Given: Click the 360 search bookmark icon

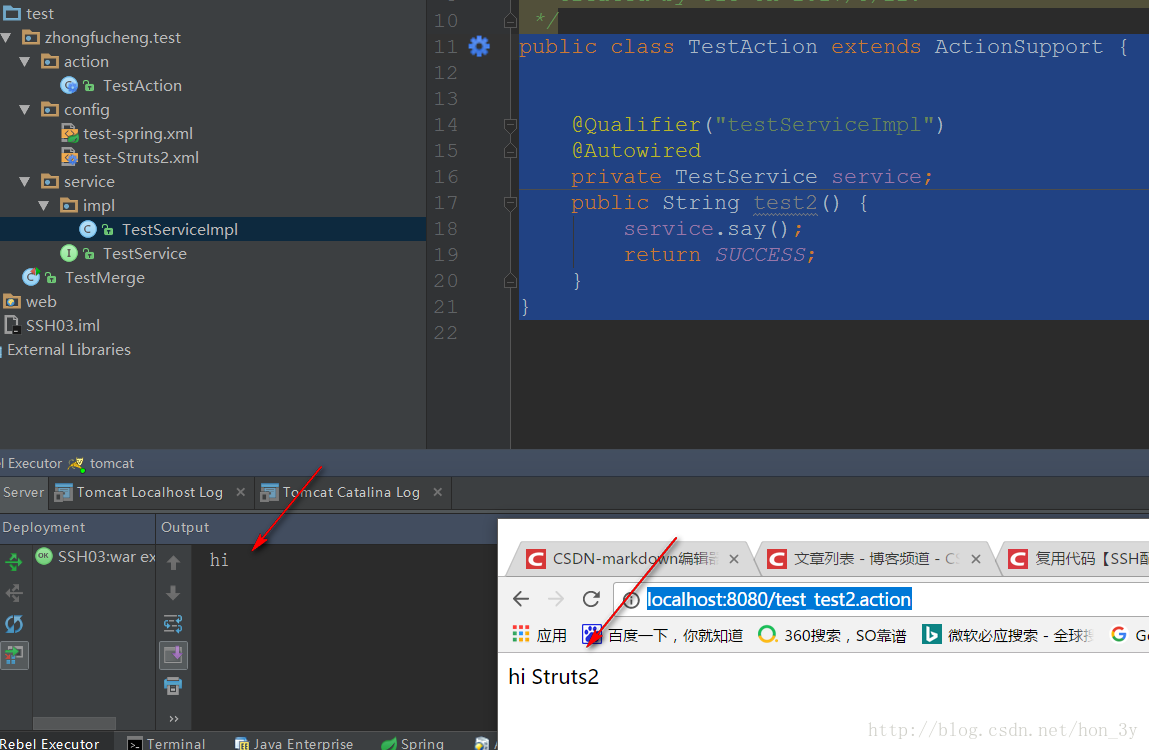Looking at the screenshot, I should coord(767,634).
